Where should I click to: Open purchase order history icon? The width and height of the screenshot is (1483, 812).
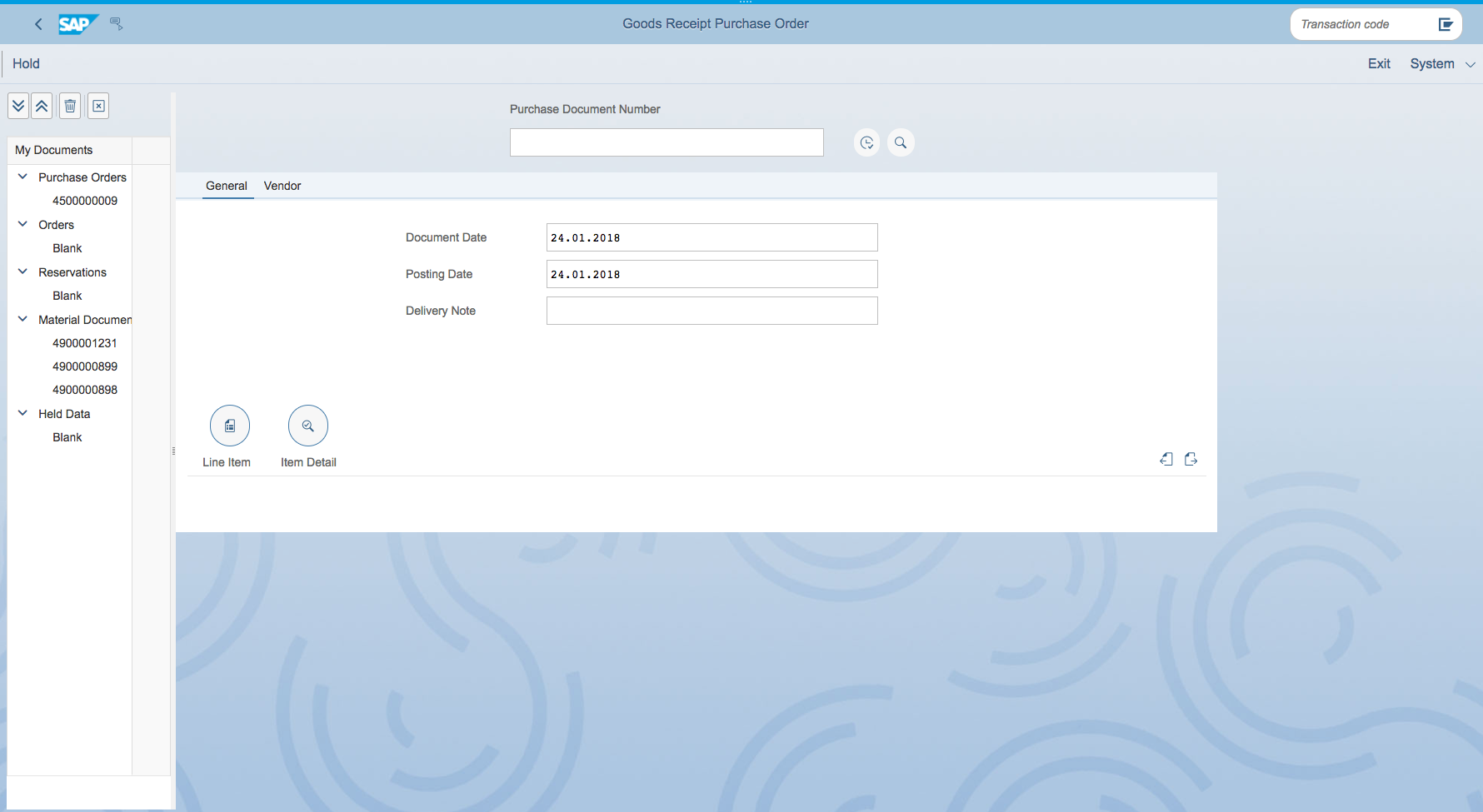(866, 142)
